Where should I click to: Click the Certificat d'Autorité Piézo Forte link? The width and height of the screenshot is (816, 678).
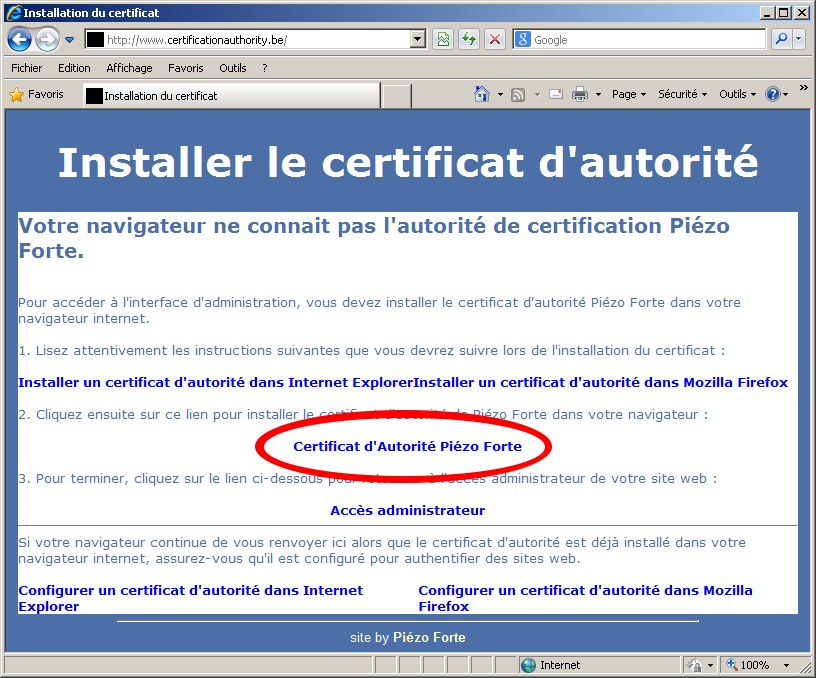pos(407,446)
